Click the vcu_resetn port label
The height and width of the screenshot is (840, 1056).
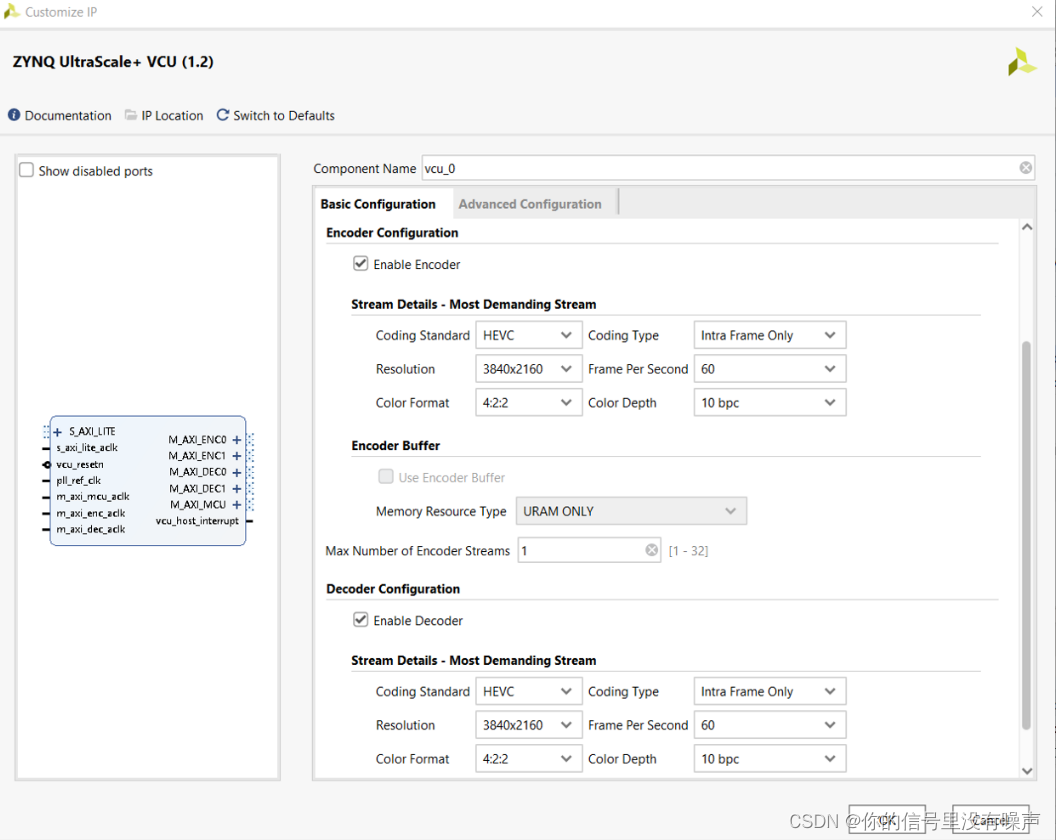pyautogui.click(x=79, y=464)
